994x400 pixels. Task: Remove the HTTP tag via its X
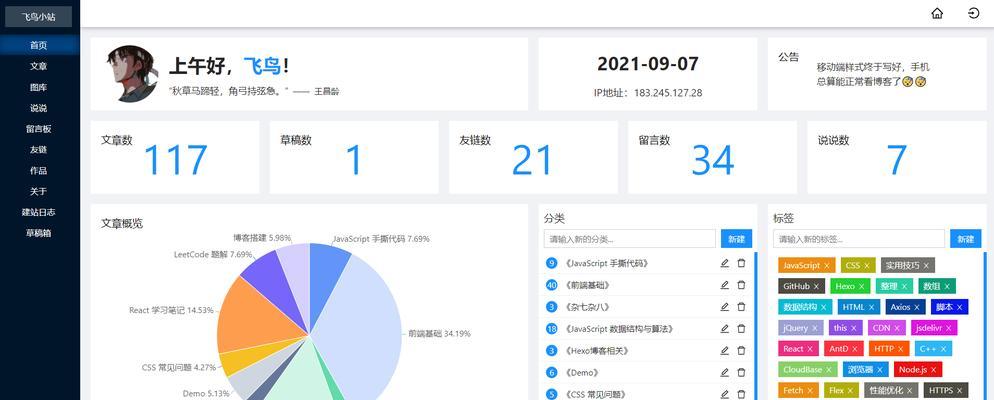tap(901, 349)
